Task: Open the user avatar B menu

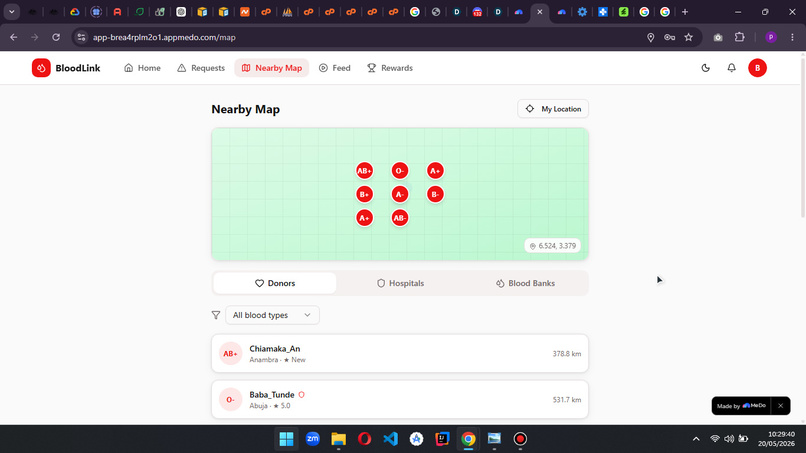Action: (x=757, y=68)
